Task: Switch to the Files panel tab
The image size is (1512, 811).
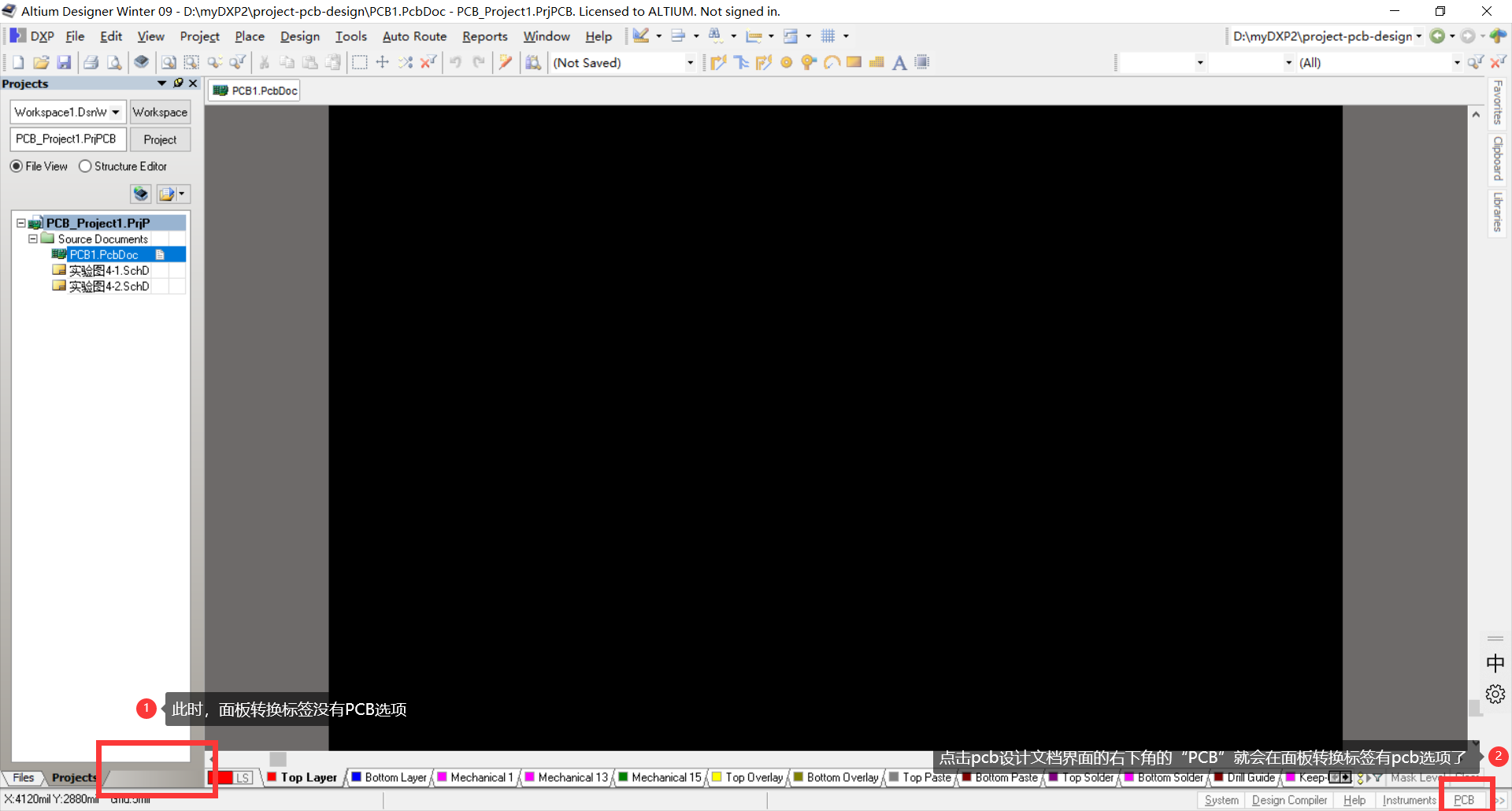Action: click(24, 777)
